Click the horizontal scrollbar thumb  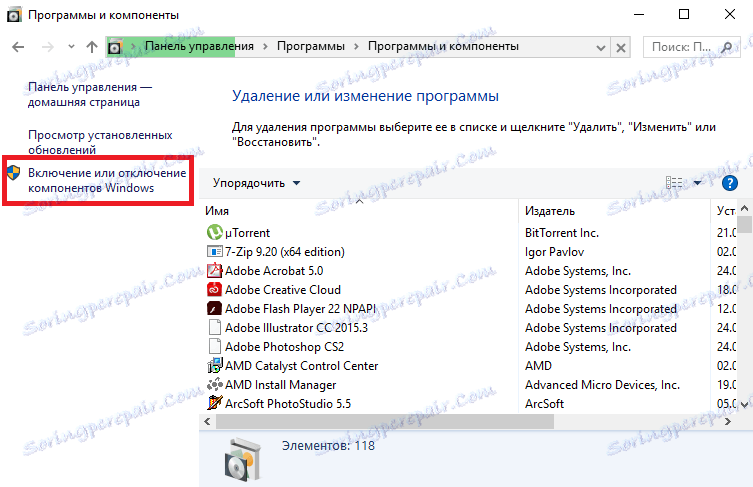(x=385, y=422)
